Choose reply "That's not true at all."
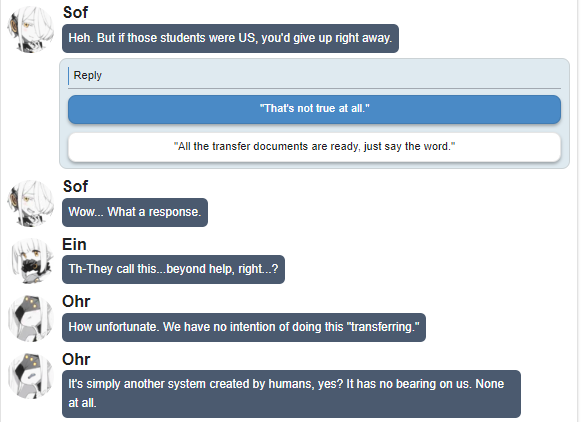This screenshot has height=422, width=583. click(314, 109)
